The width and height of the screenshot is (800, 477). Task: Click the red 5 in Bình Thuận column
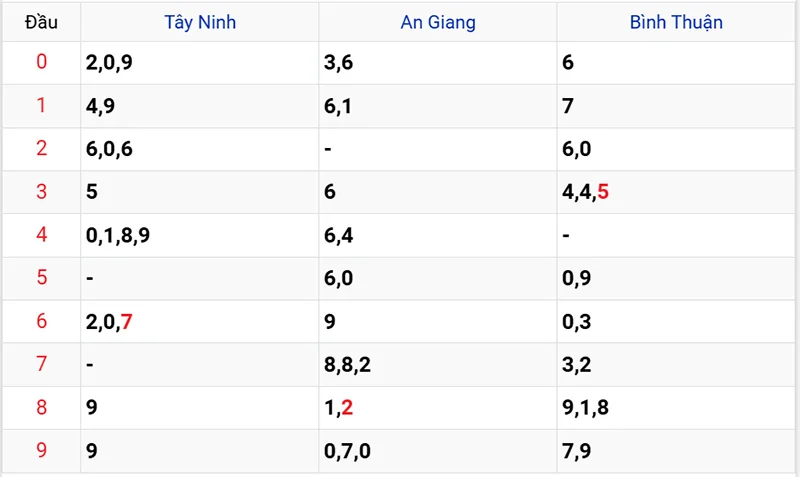603,192
